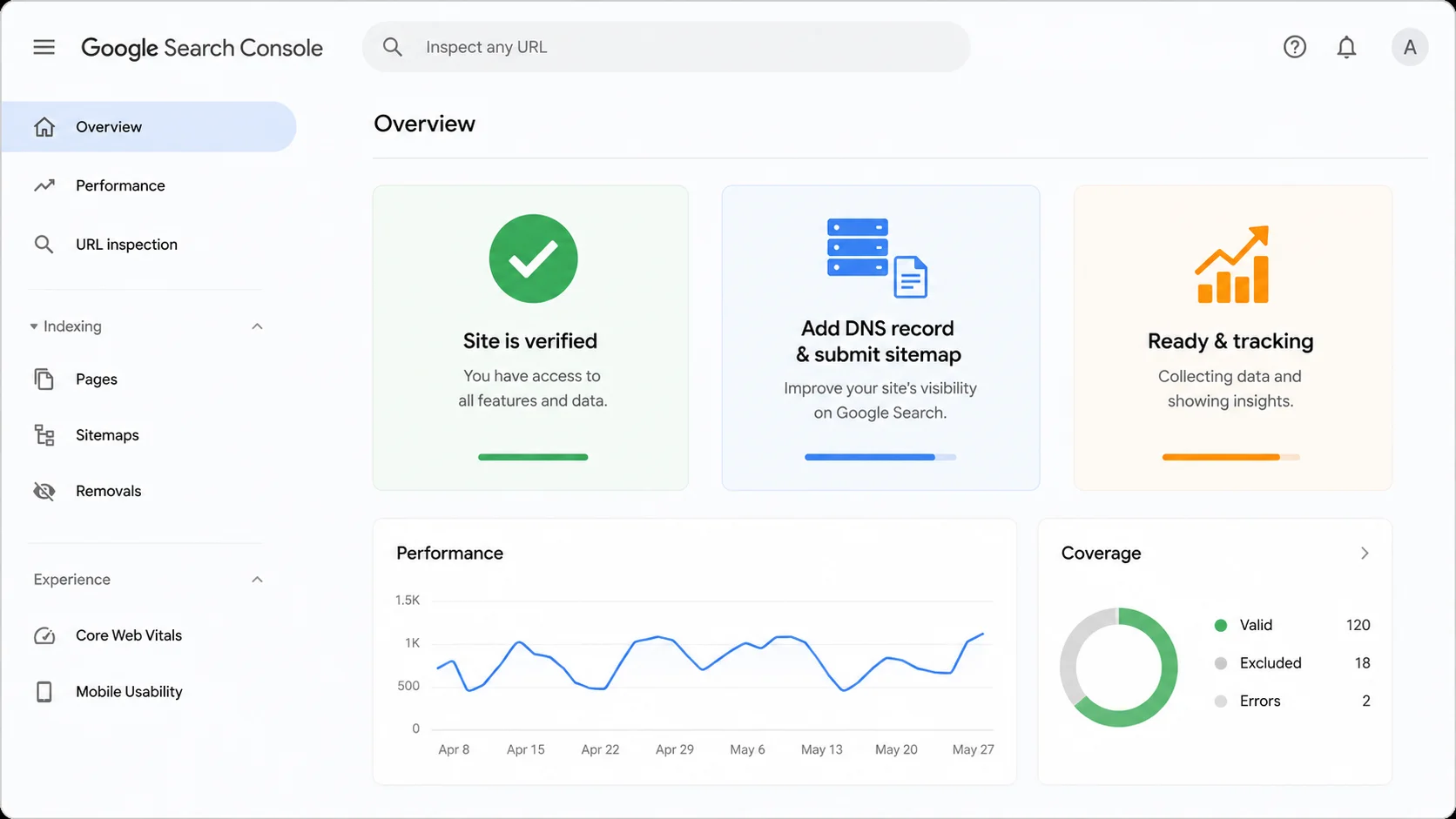Screen dimensions: 1456x819
Task: Click the Excluded count 18
Action: tap(1362, 663)
